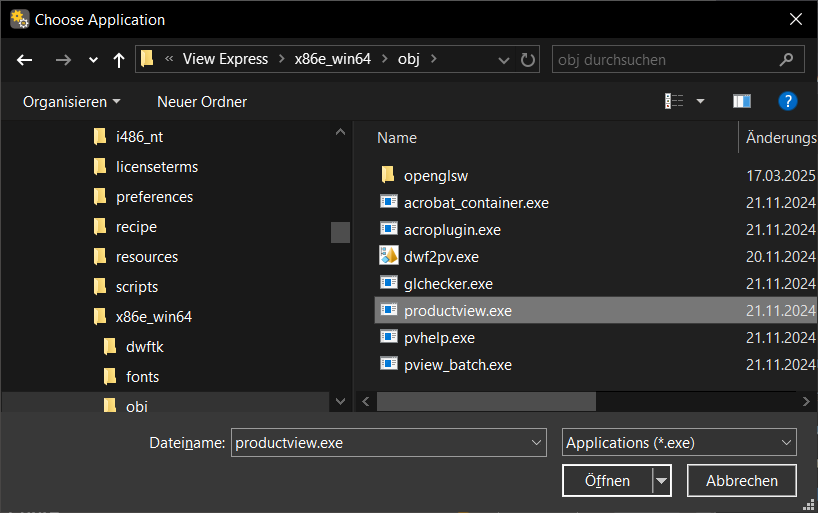Image resolution: width=818 pixels, height=513 pixels.
Task: Open address bar history dropdown
Action: point(503,60)
